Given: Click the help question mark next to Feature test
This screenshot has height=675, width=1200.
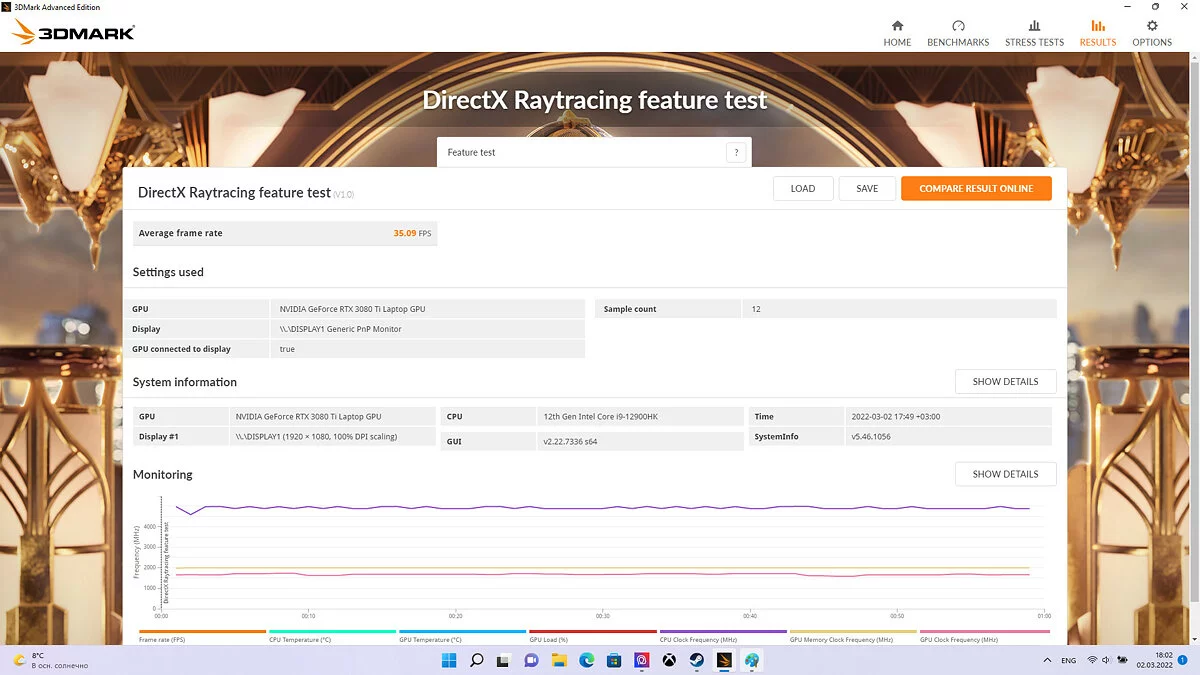Looking at the screenshot, I should (736, 153).
